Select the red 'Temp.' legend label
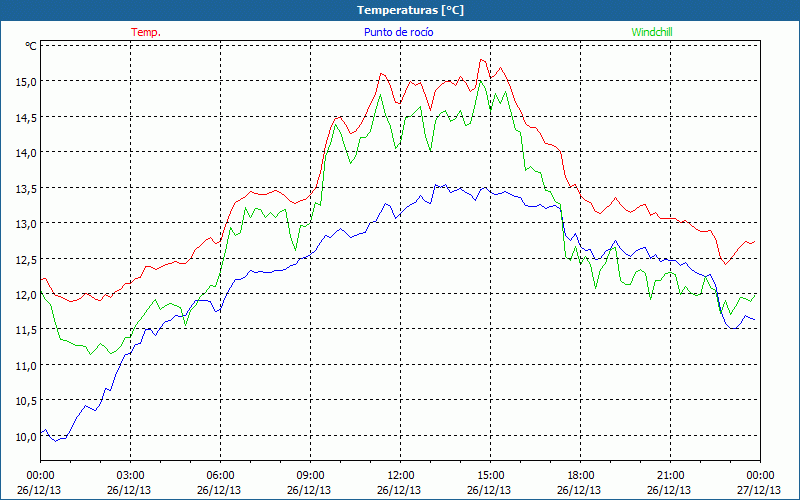 coord(146,32)
